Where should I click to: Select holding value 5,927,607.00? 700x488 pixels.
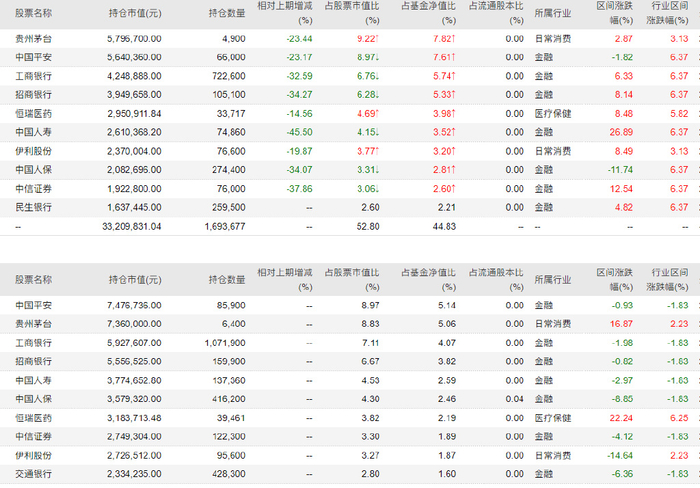click(134, 343)
